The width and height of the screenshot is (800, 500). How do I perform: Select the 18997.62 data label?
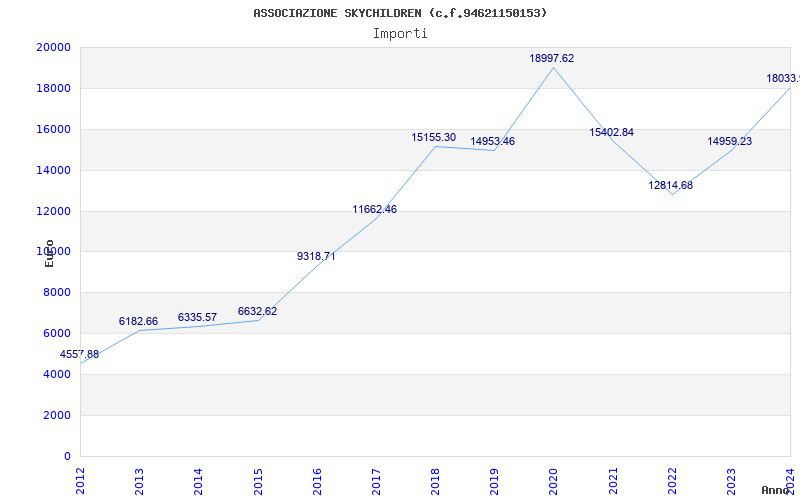pos(552,58)
